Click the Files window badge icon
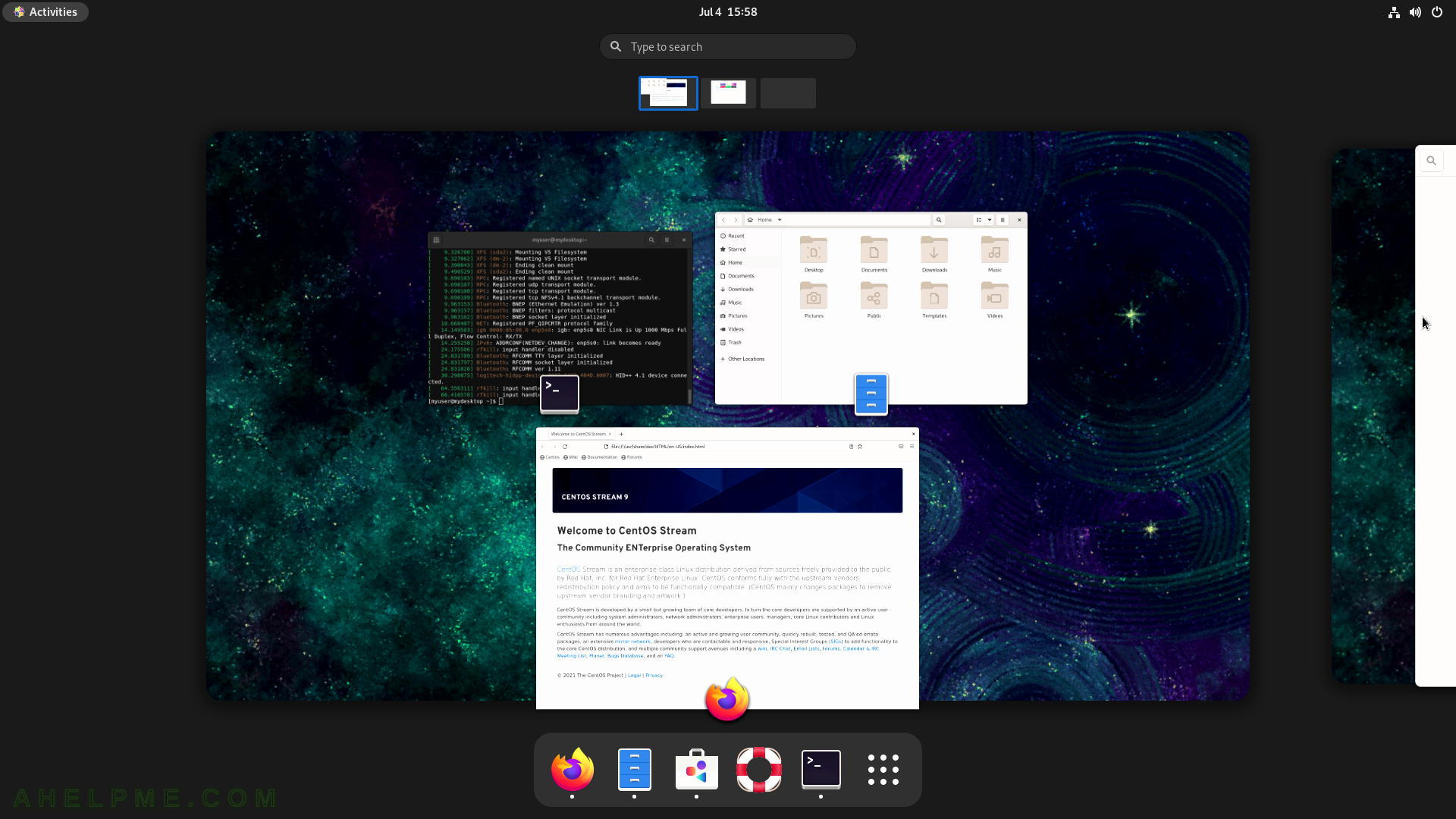 coord(871,394)
